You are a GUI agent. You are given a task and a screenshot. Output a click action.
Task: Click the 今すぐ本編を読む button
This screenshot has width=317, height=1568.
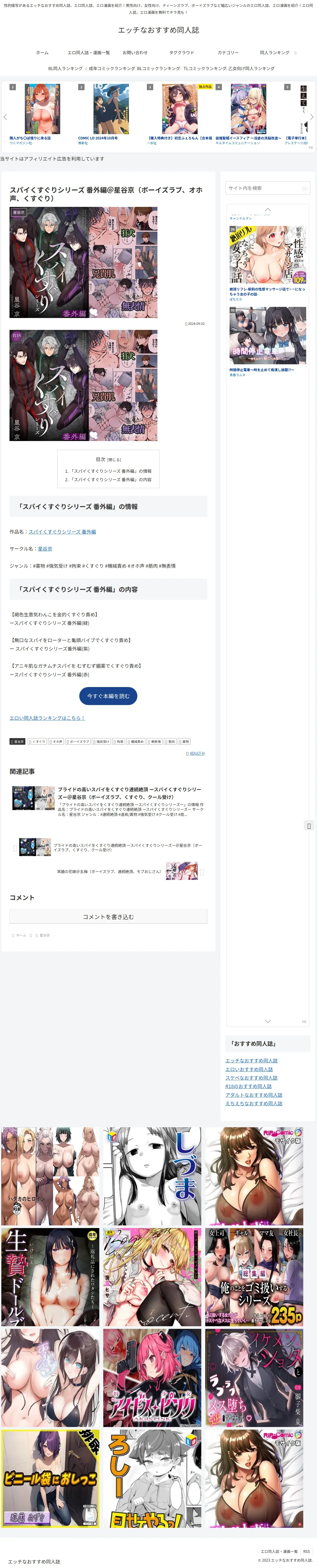108,696
